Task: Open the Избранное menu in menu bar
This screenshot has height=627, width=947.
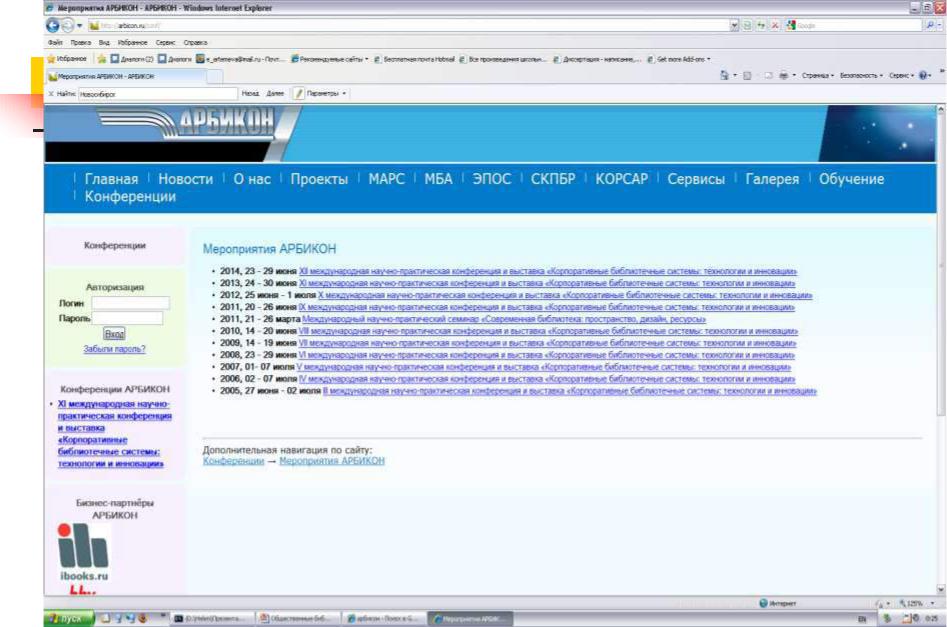Action: coord(132,43)
